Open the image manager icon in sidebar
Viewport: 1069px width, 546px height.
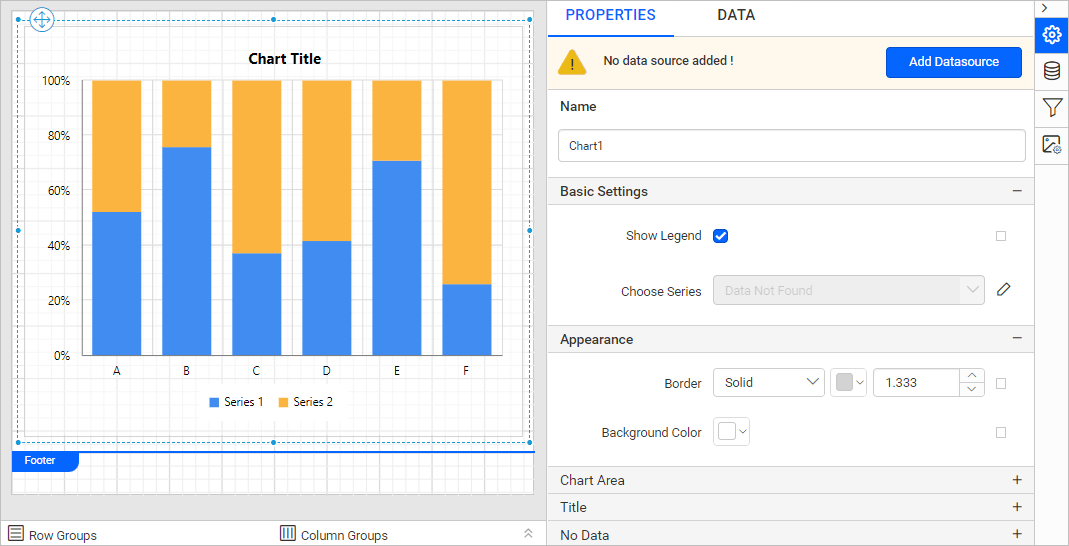(x=1051, y=145)
